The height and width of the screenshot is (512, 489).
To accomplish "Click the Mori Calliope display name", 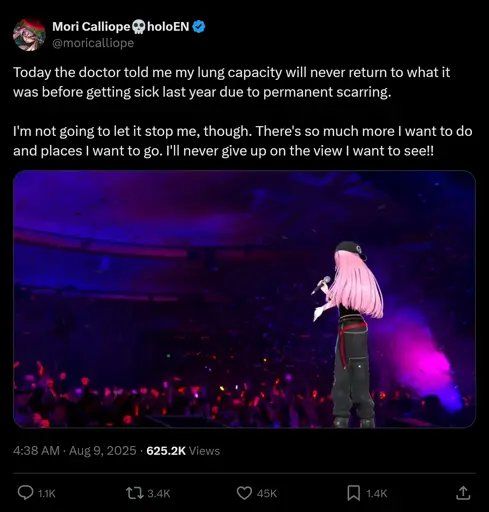I will click(91, 27).
